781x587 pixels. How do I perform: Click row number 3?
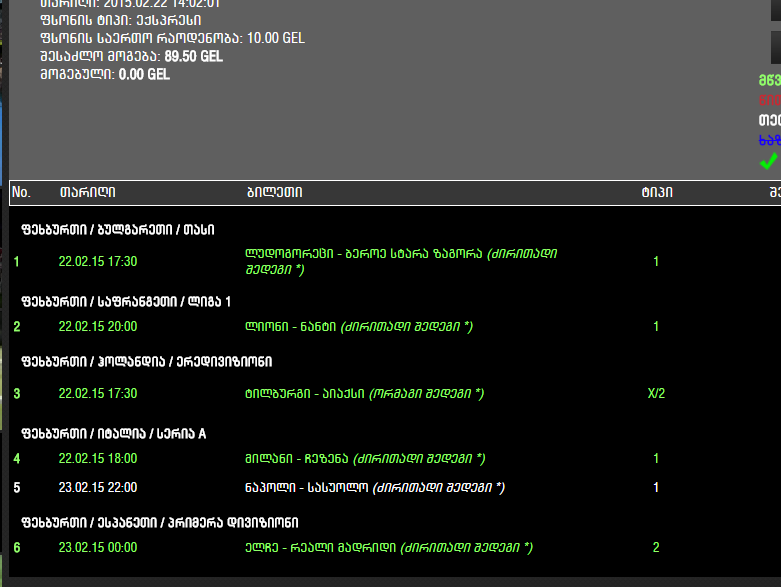coord(17,393)
